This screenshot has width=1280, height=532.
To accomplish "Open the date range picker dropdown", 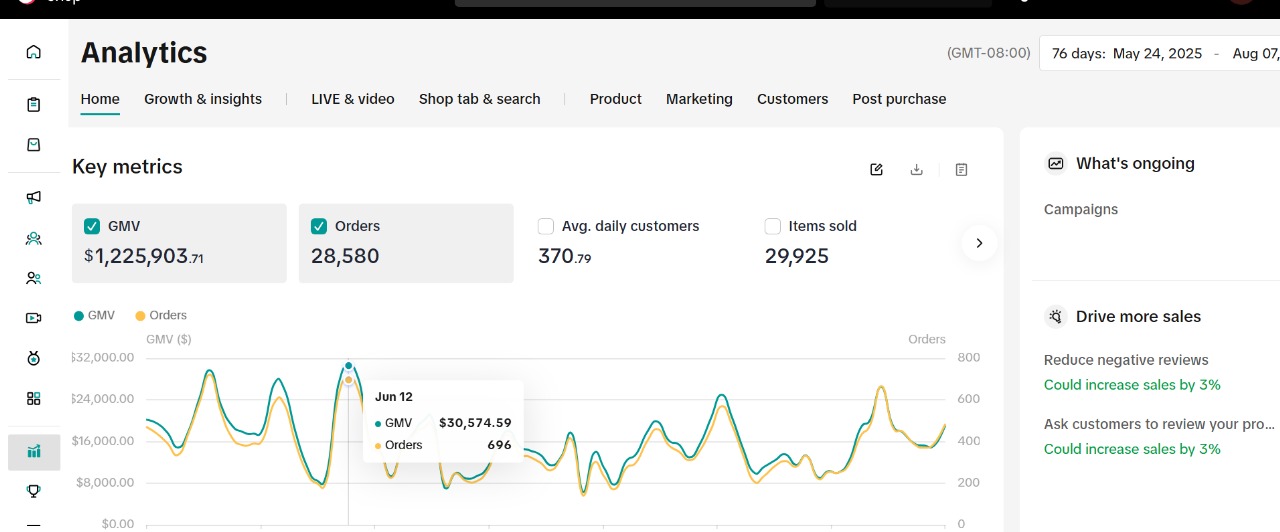I will tap(1160, 53).
